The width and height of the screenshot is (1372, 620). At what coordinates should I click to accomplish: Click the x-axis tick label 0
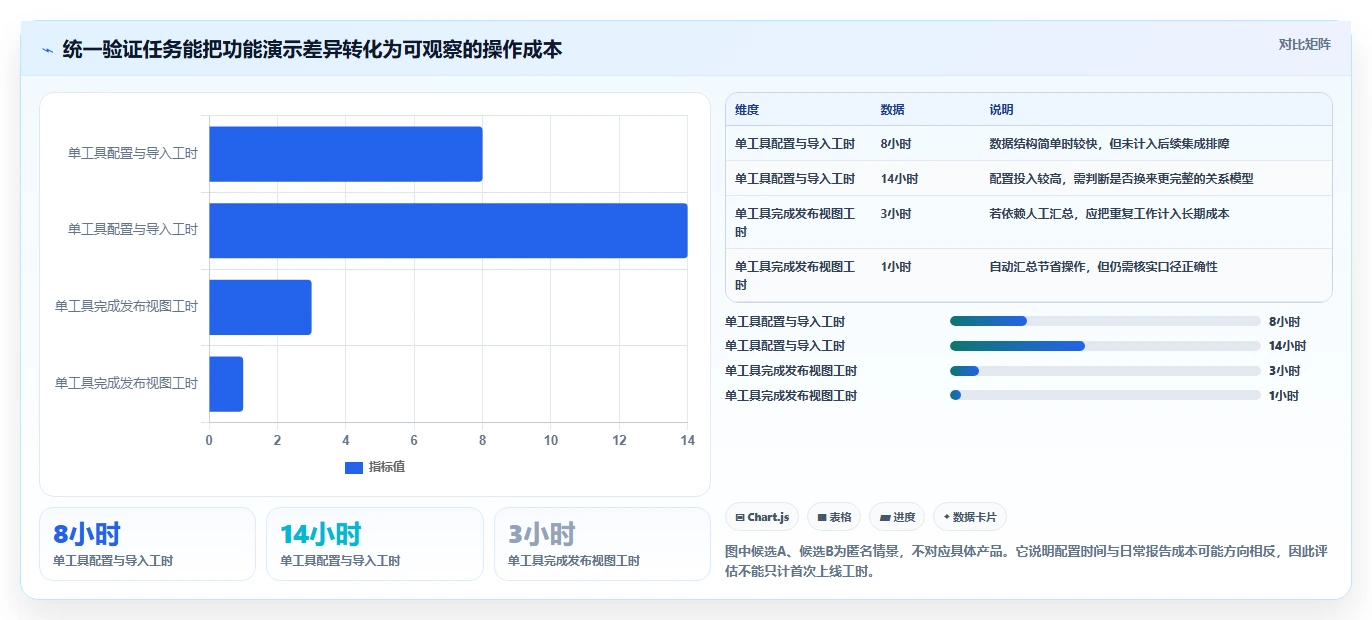tap(209, 440)
